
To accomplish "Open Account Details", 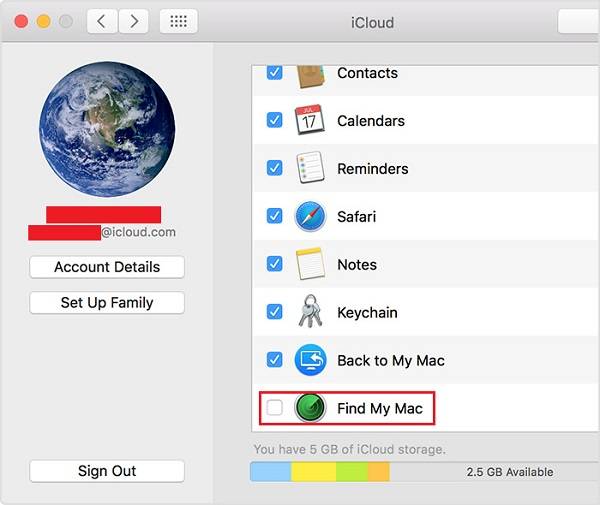I will pyautogui.click(x=107, y=267).
